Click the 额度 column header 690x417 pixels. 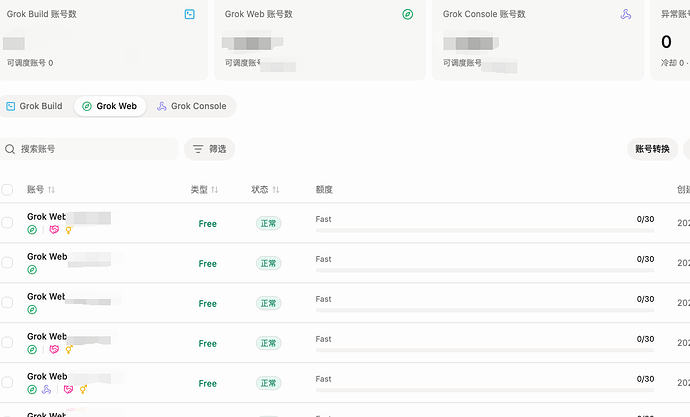[324, 190]
